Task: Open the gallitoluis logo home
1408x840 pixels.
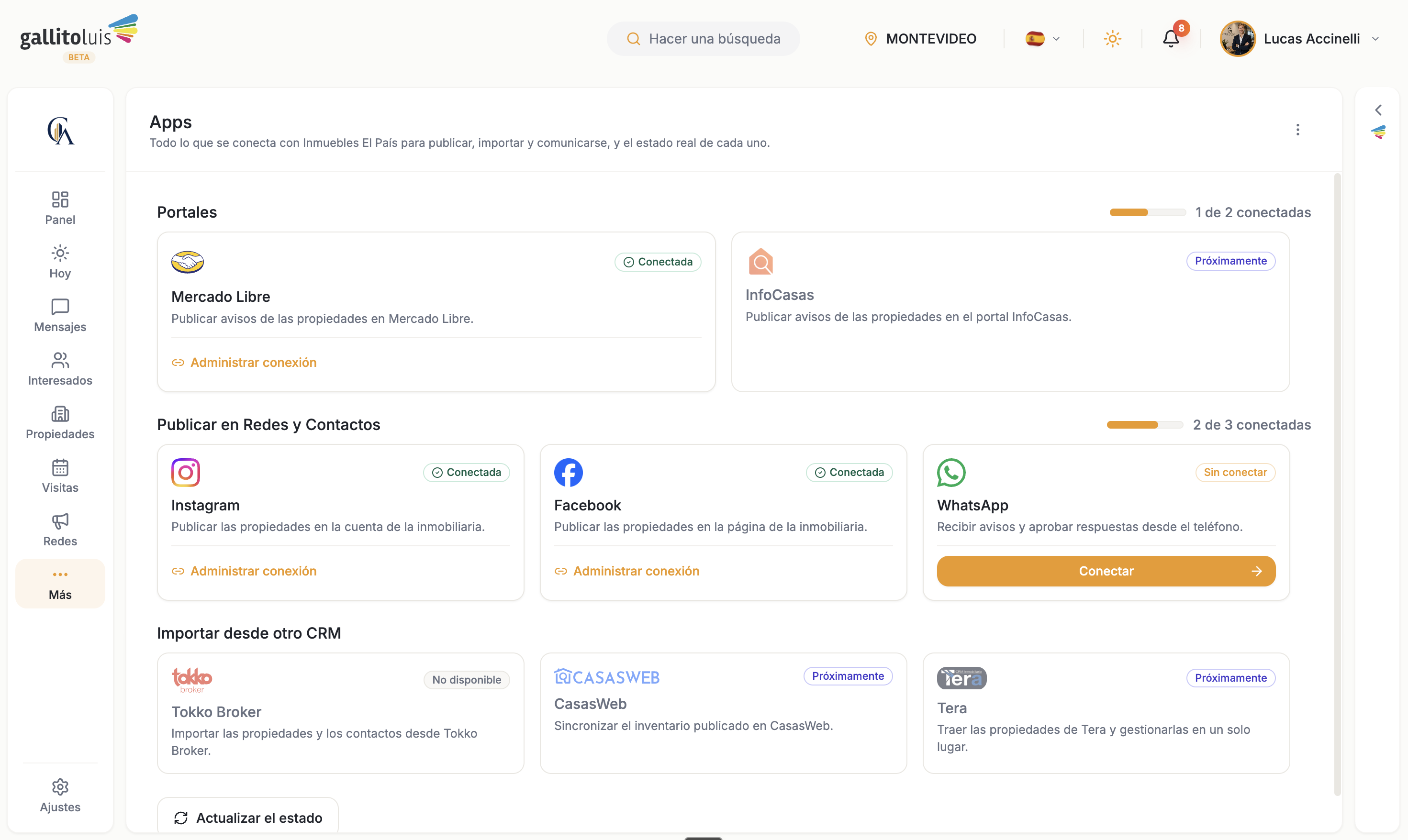Action: coord(78,38)
